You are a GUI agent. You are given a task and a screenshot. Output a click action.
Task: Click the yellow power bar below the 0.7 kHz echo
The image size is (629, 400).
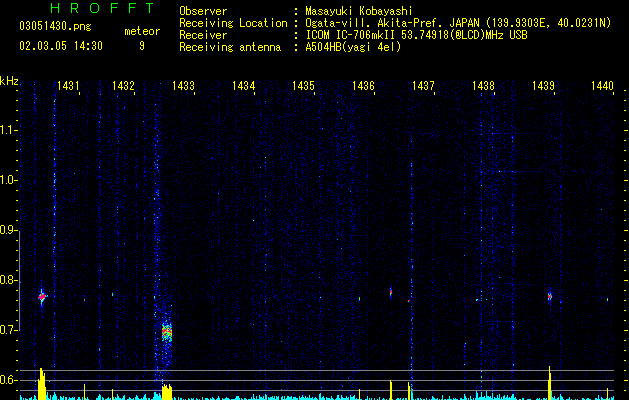pos(167,392)
